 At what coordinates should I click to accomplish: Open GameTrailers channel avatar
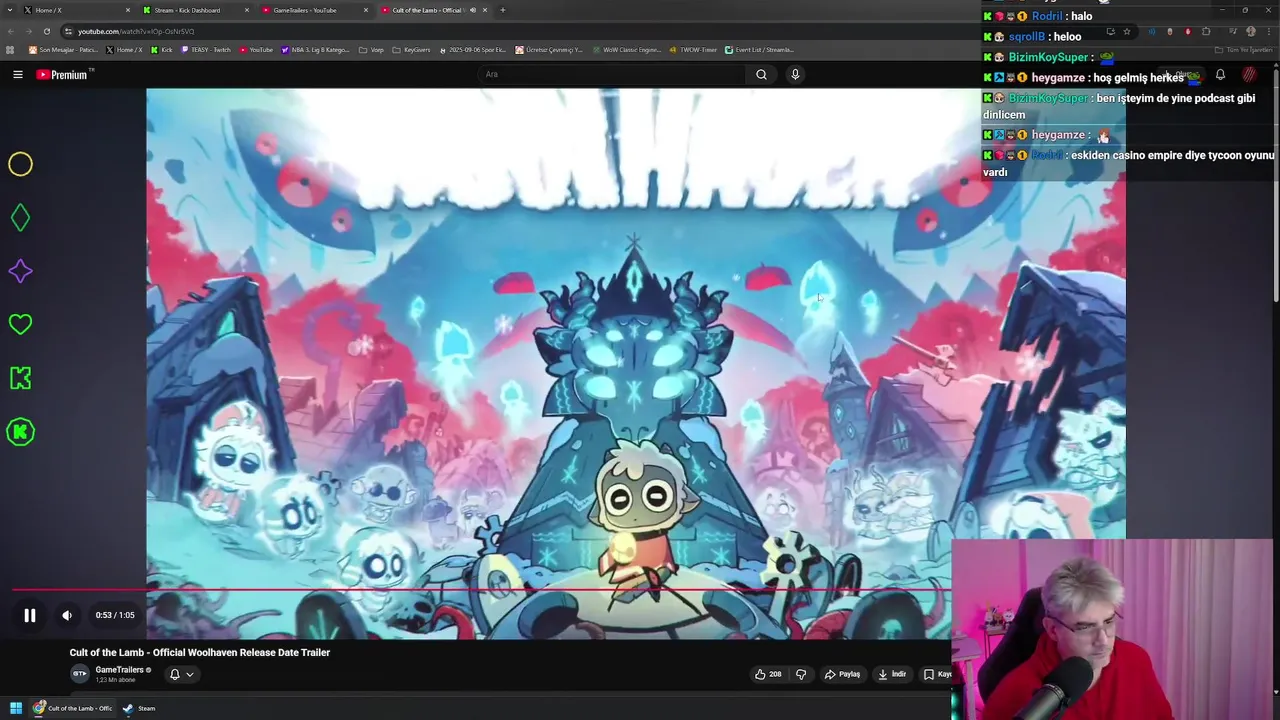(80, 674)
